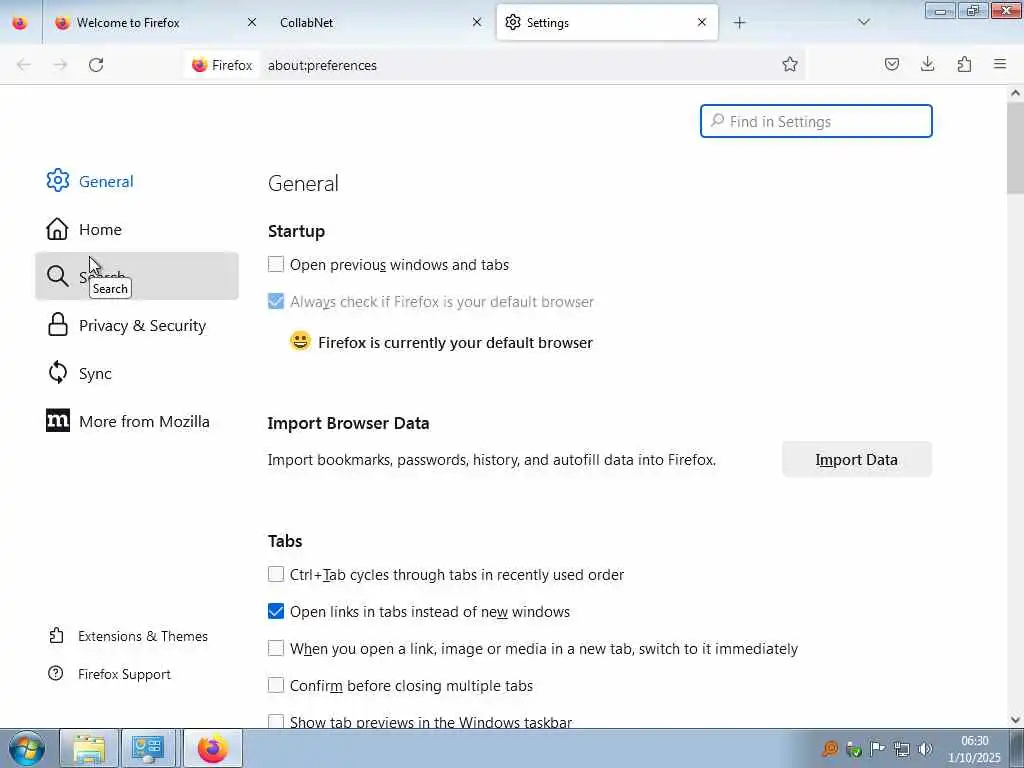Click the Action Center flag tray icon
This screenshot has height=768, width=1024.
click(x=878, y=749)
